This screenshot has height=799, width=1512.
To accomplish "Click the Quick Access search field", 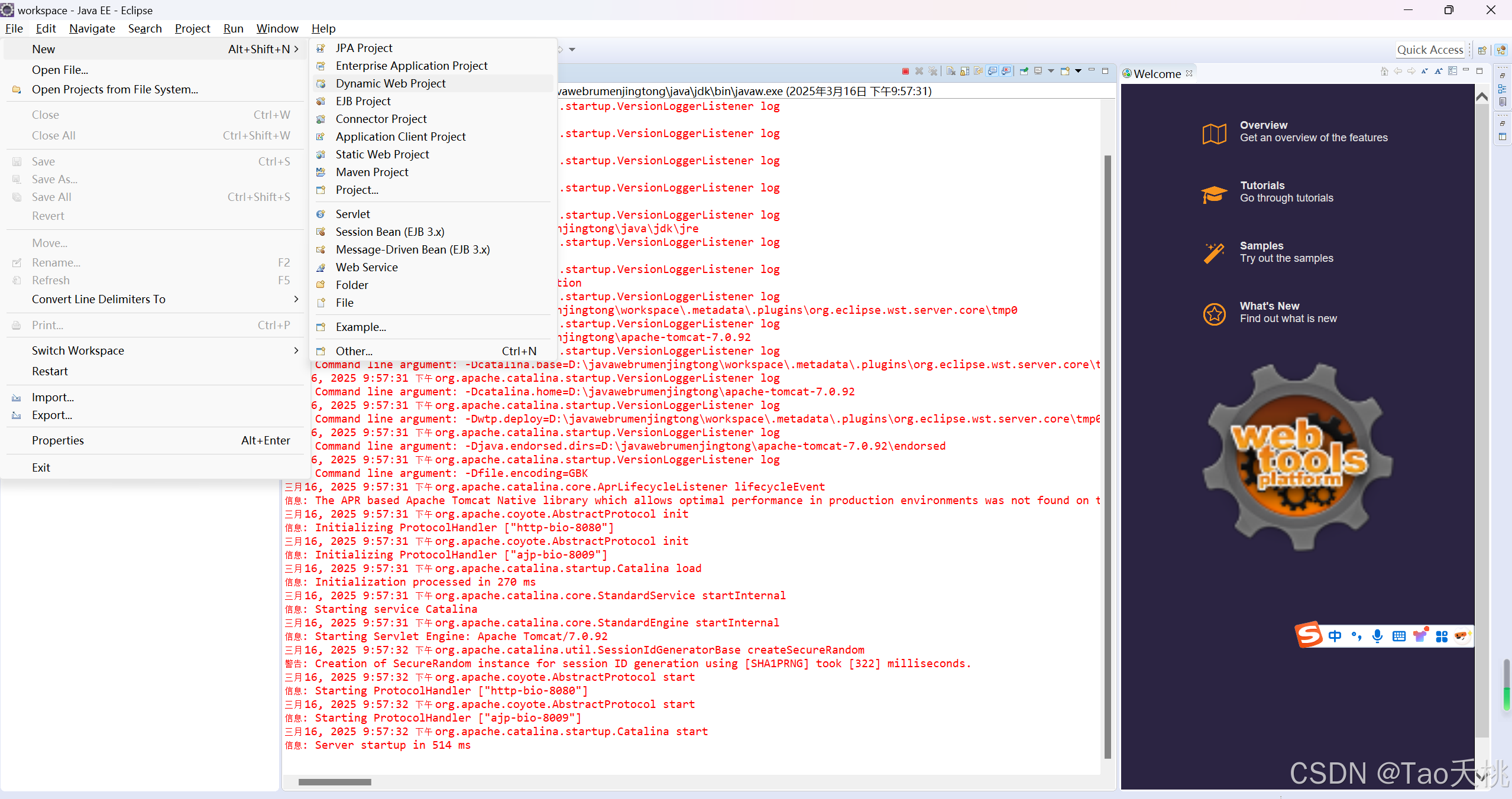I will tap(1430, 50).
